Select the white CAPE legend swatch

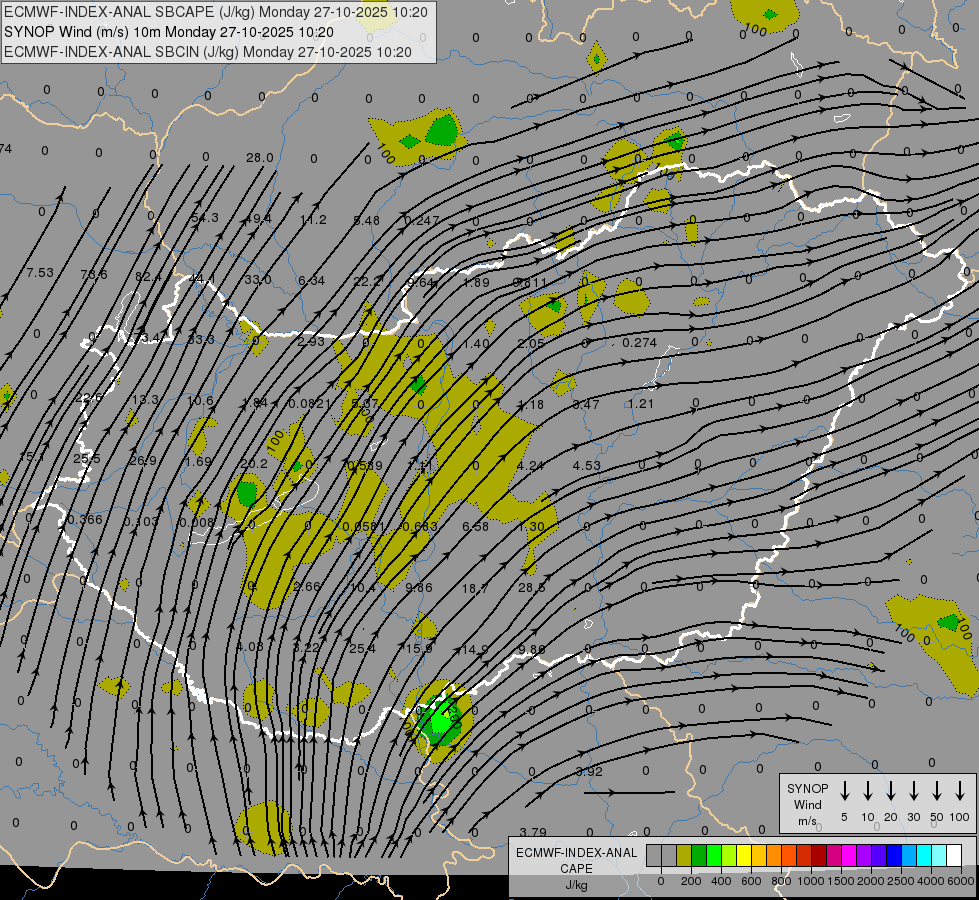953,856
